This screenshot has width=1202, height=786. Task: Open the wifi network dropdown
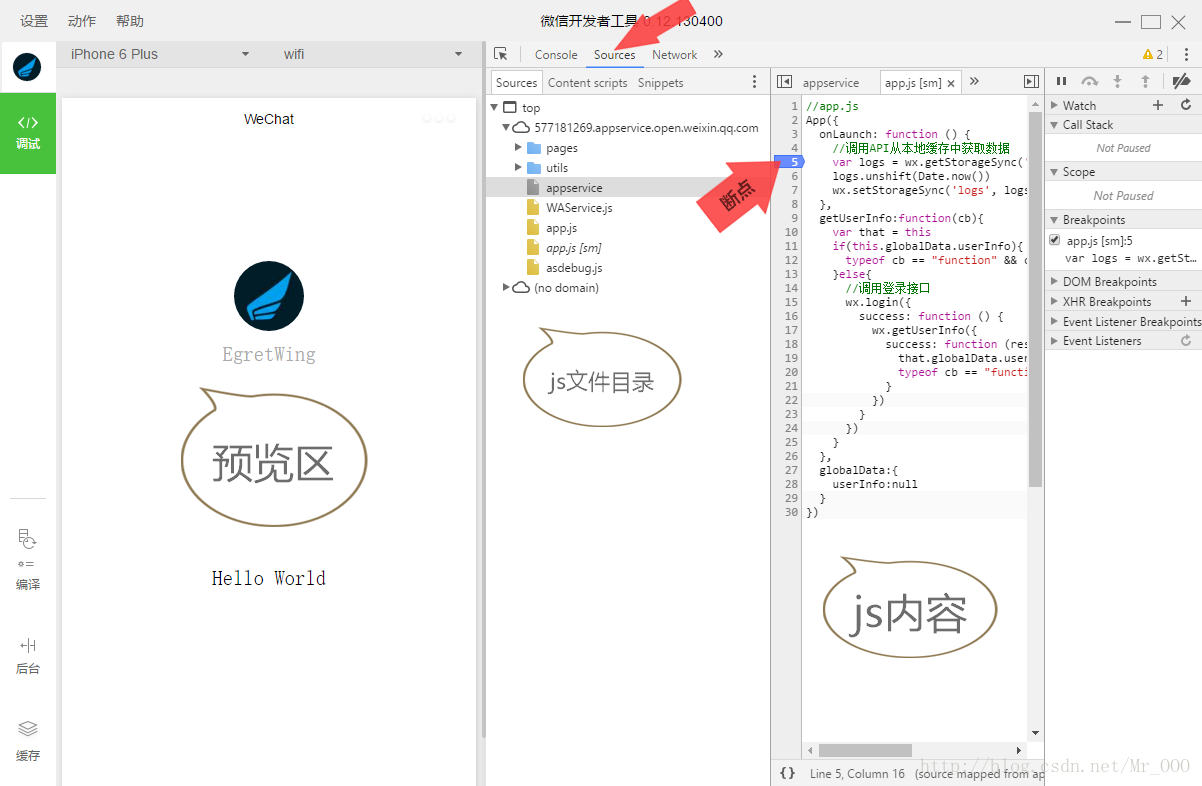372,54
